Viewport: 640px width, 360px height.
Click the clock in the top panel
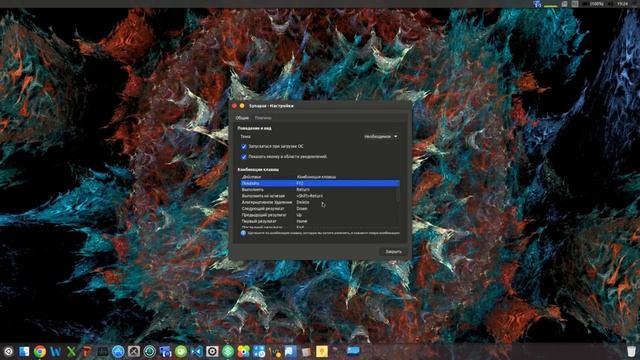(x=622, y=4)
